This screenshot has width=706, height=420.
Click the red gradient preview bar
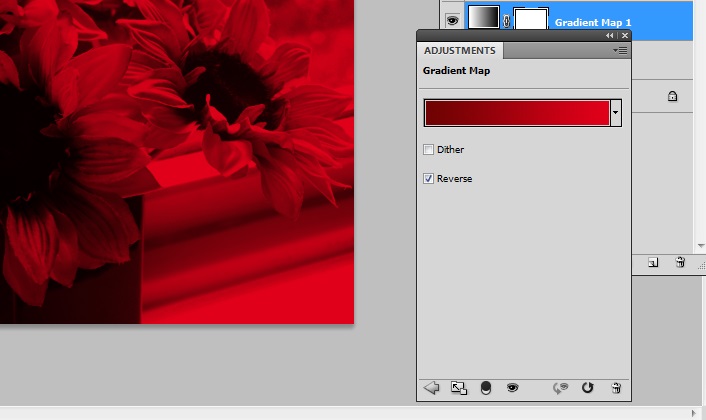pyautogui.click(x=516, y=113)
